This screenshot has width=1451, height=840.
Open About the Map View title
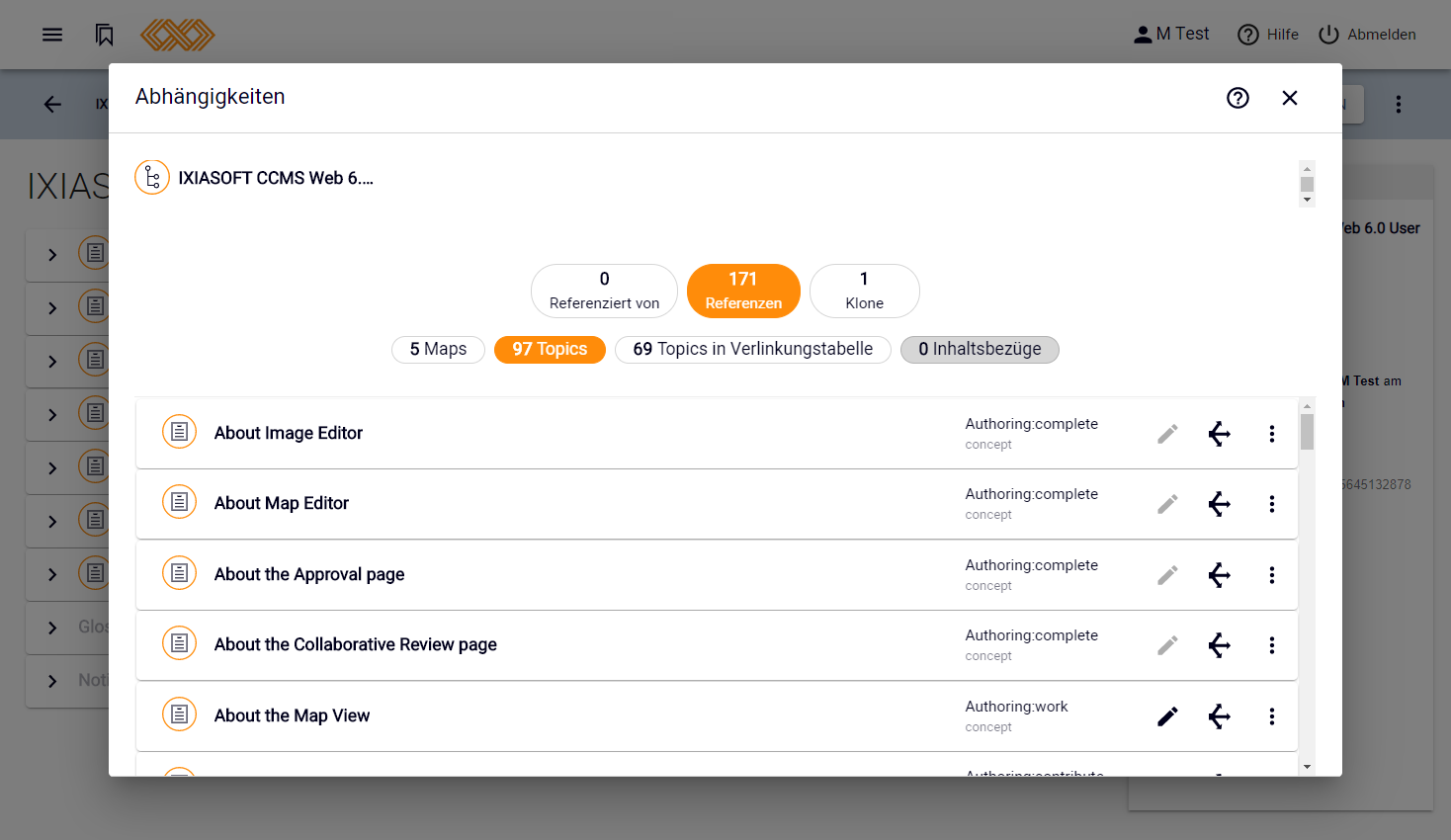click(292, 715)
